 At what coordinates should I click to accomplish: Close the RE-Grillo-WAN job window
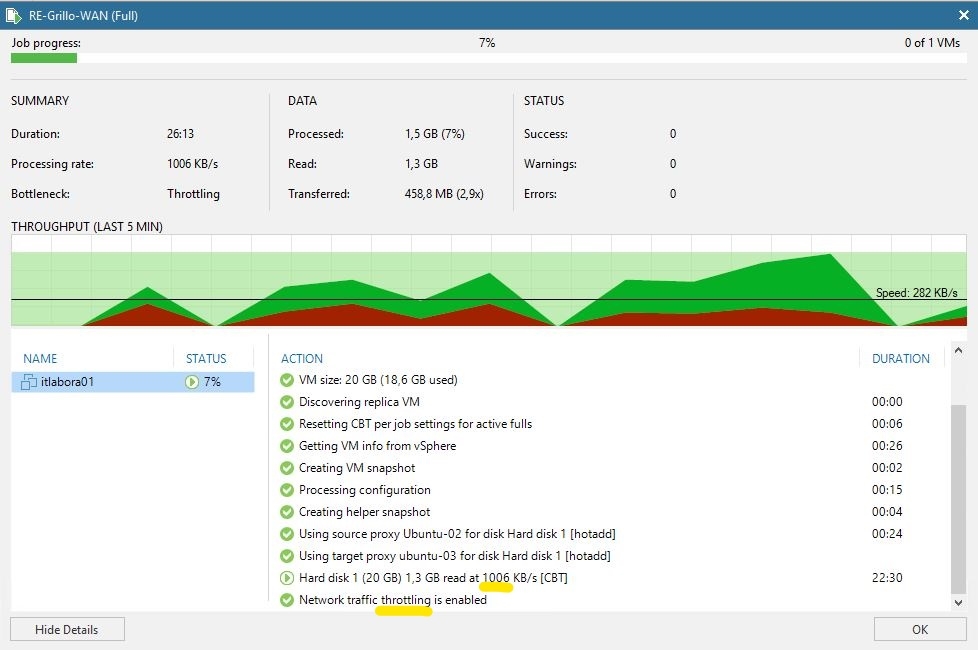(964, 16)
